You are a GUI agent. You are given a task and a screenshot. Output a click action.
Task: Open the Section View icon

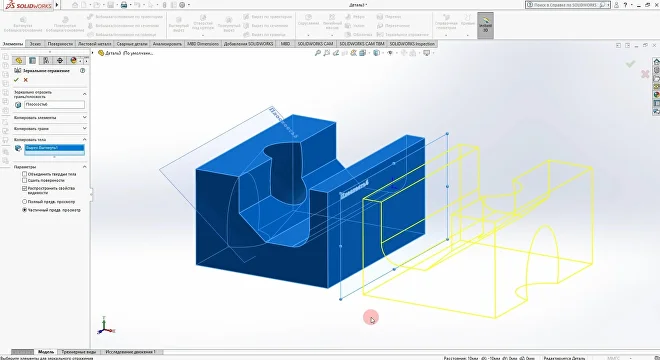[344, 53]
